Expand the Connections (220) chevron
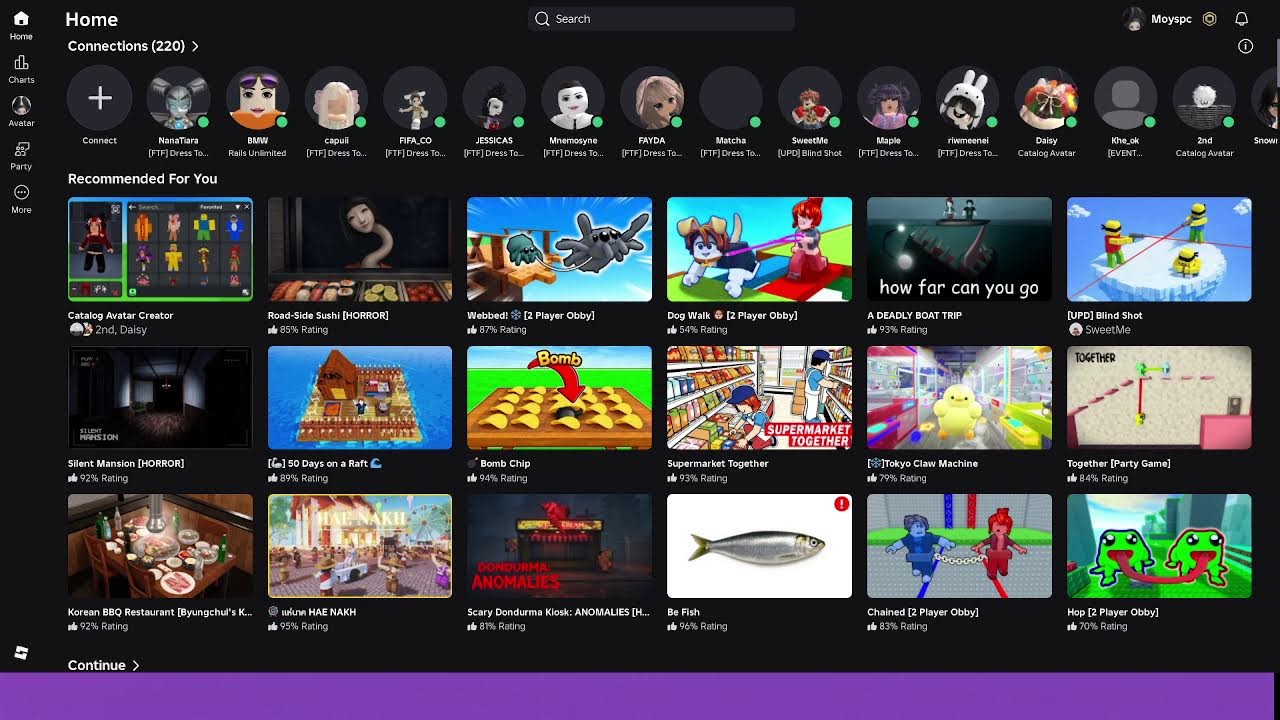 195,46
